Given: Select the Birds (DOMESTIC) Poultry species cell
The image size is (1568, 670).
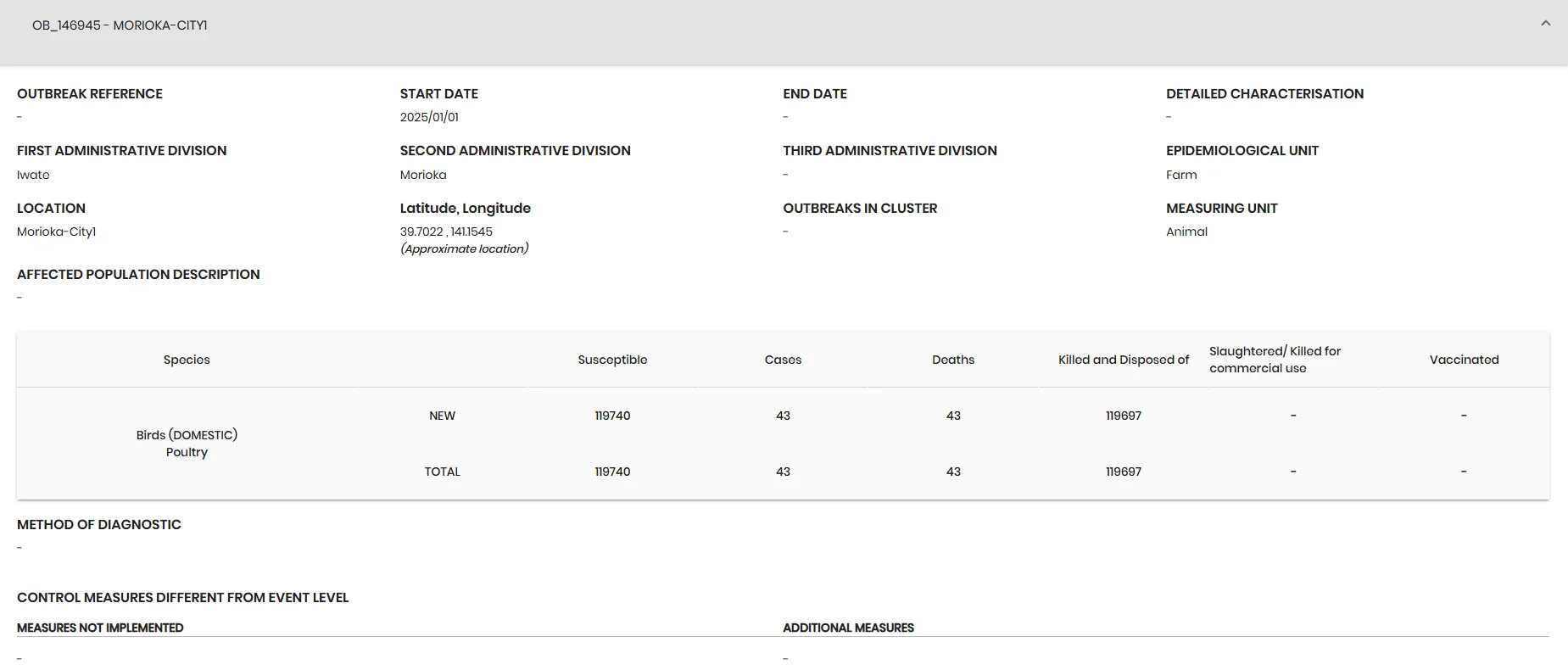Looking at the screenshot, I should pyautogui.click(x=187, y=444).
